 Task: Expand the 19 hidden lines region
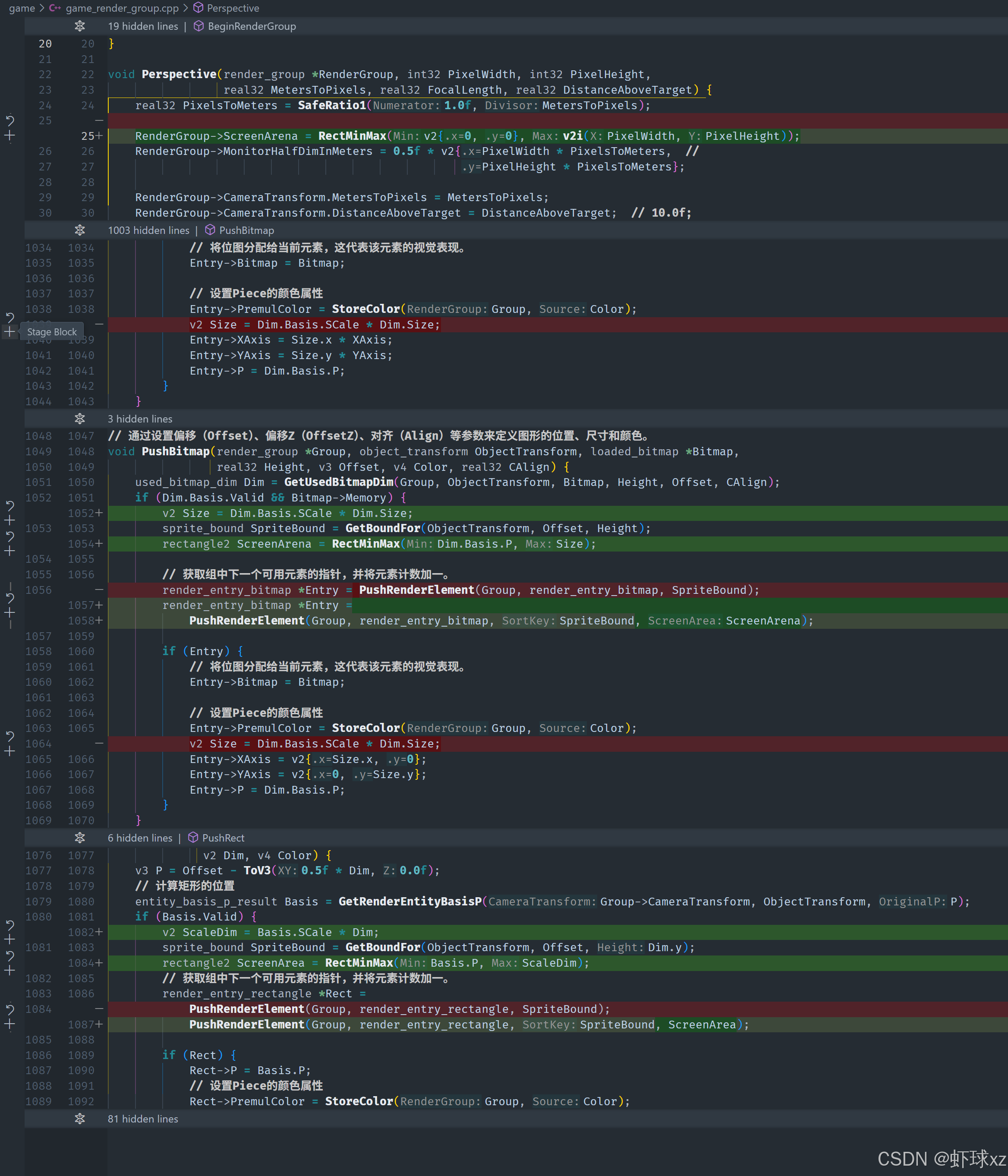pos(79,26)
